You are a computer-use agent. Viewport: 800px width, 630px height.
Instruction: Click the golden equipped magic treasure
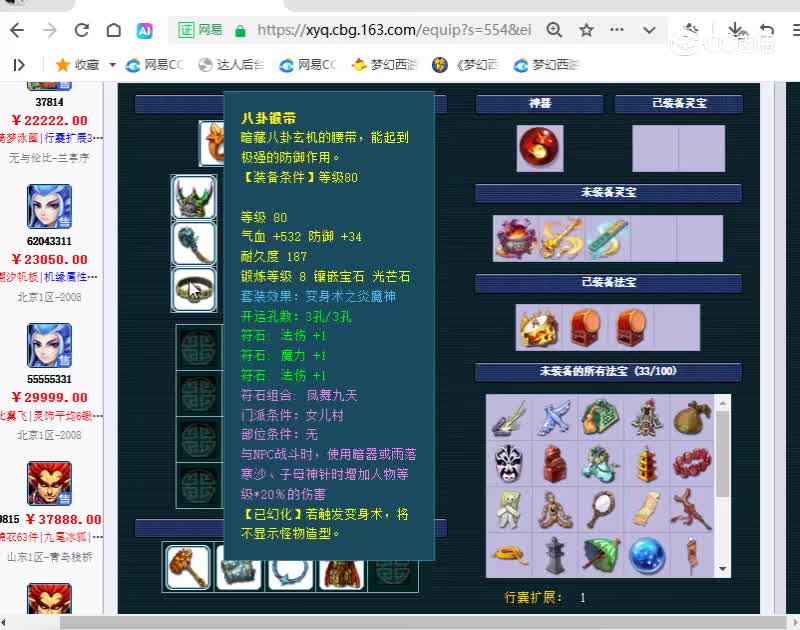pyautogui.click(x=539, y=327)
